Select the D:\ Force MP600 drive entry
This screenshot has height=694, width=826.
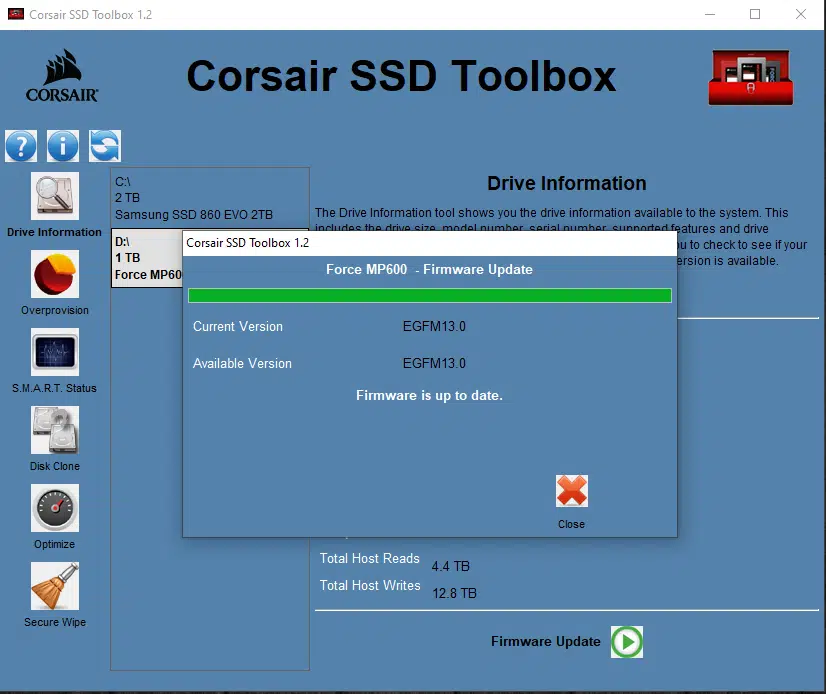point(147,258)
